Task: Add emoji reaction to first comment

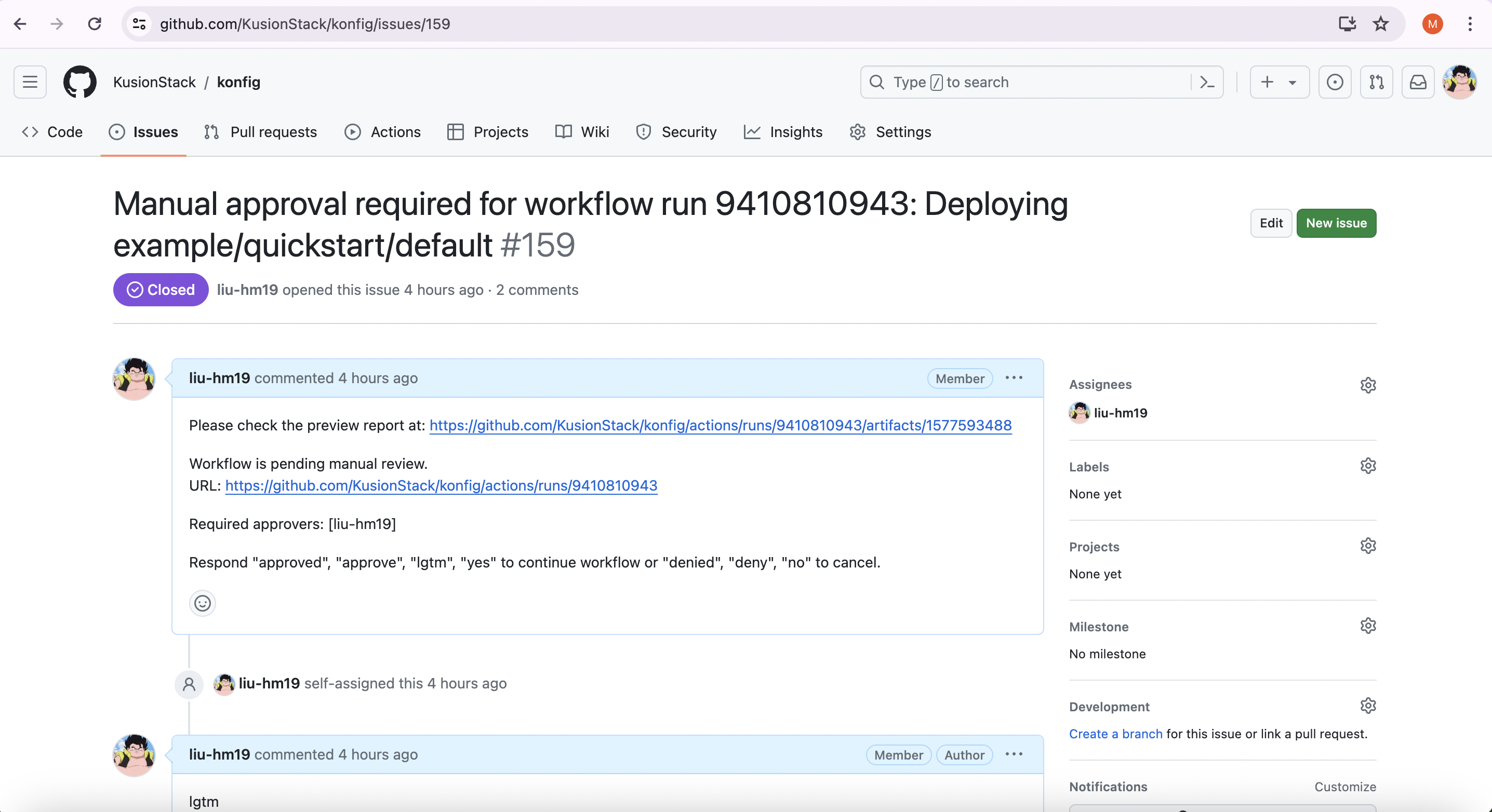Action: click(x=202, y=604)
